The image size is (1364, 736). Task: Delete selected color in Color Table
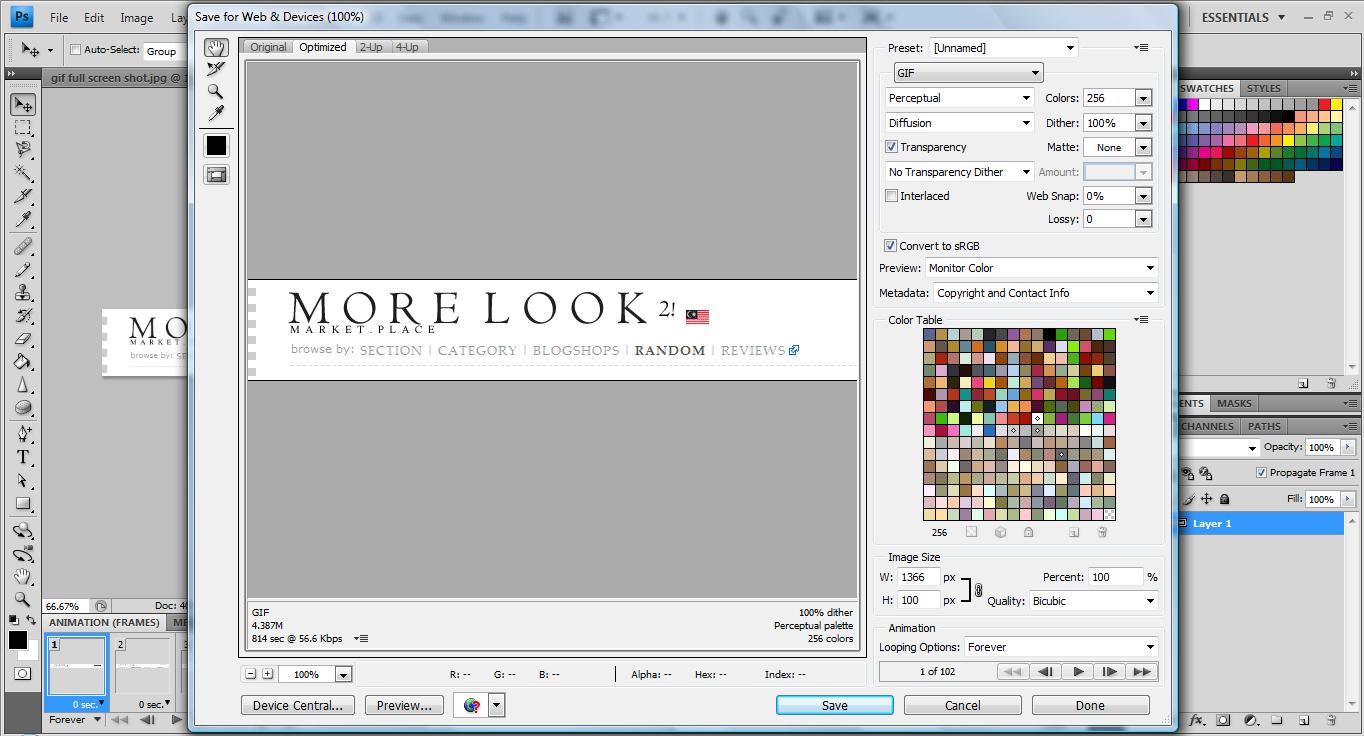1102,532
